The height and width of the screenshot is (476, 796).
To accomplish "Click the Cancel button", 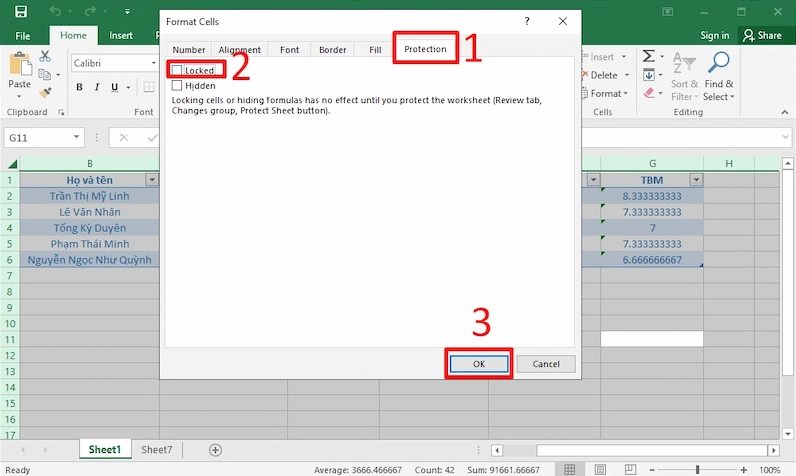I will tap(546, 364).
